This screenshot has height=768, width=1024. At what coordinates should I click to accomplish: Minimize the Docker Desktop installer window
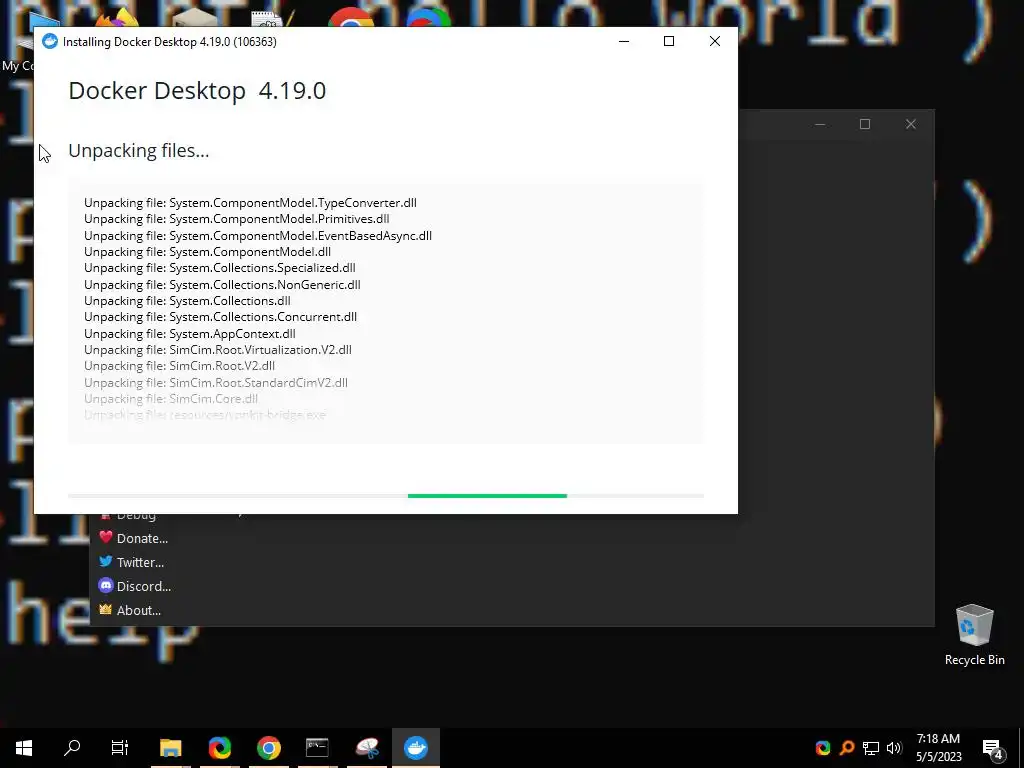click(624, 41)
